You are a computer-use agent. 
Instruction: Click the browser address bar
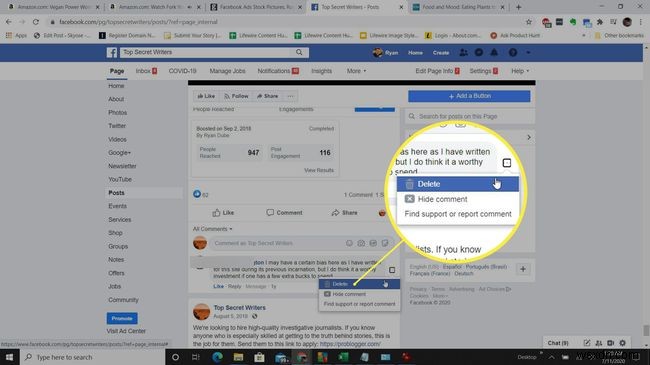286,22
